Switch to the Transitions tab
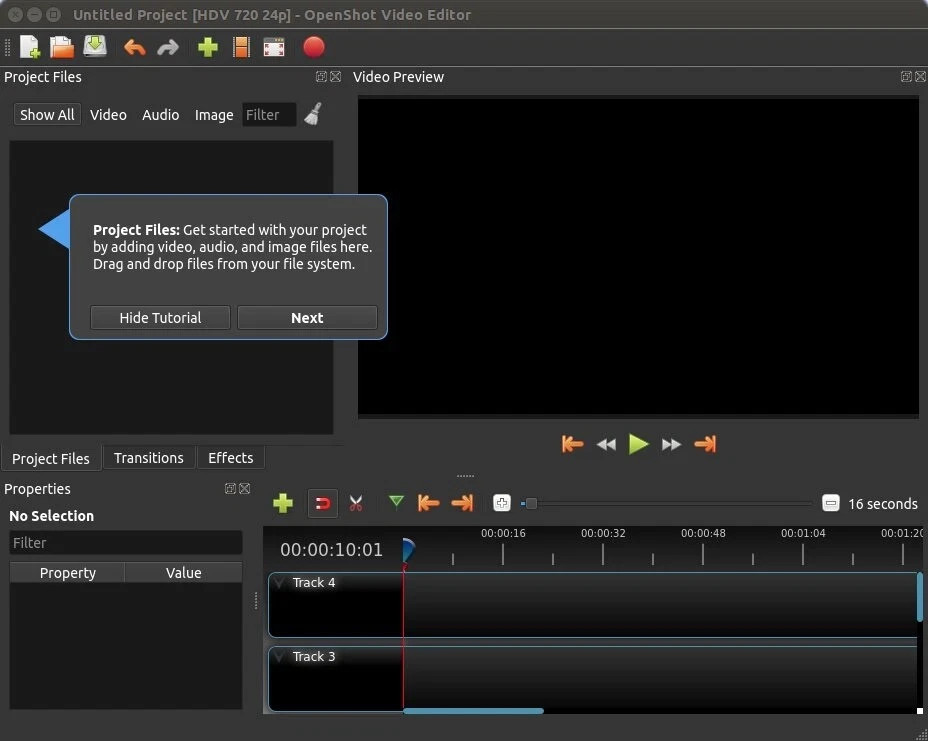928x741 pixels. [148, 457]
